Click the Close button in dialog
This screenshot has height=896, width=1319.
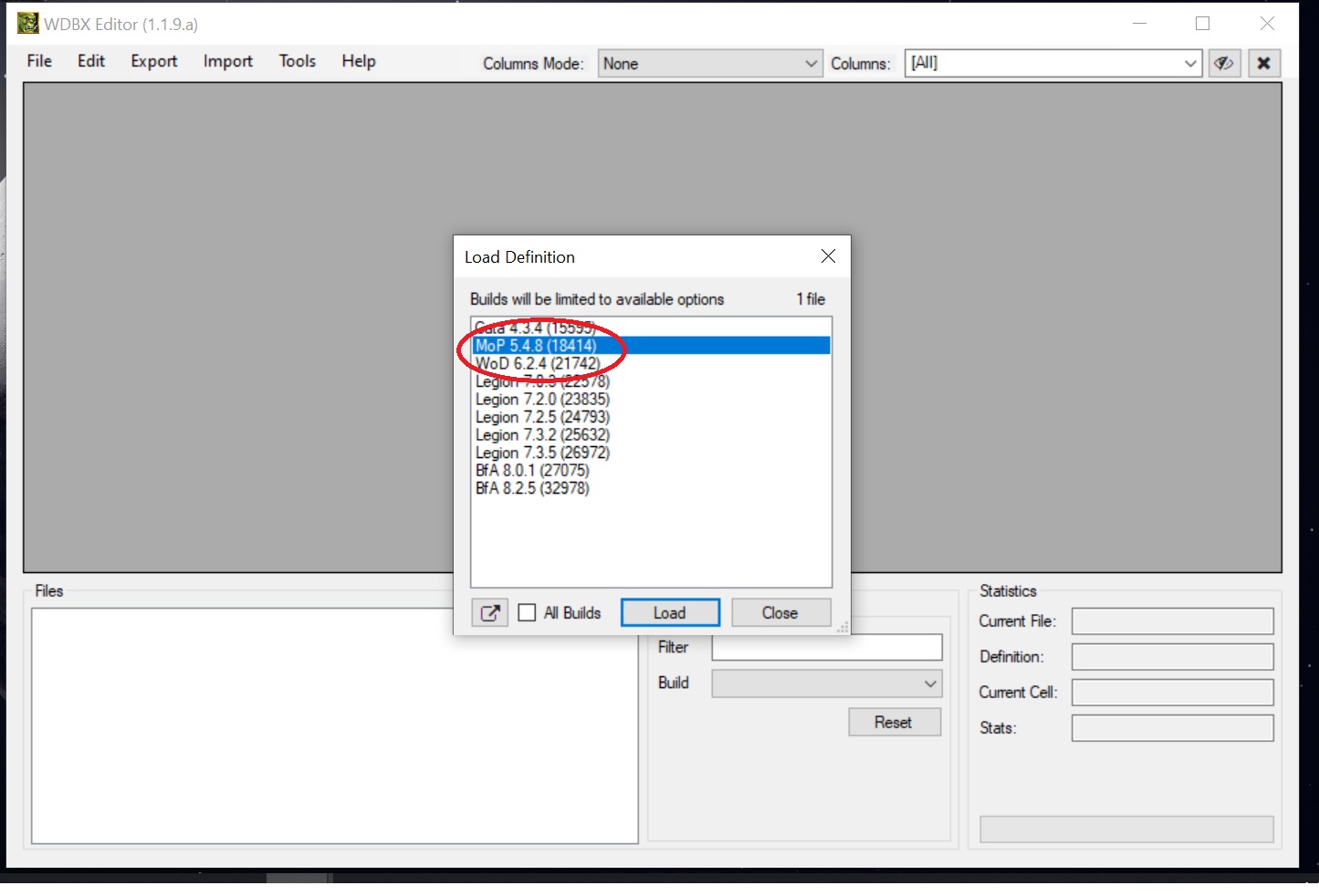780,613
